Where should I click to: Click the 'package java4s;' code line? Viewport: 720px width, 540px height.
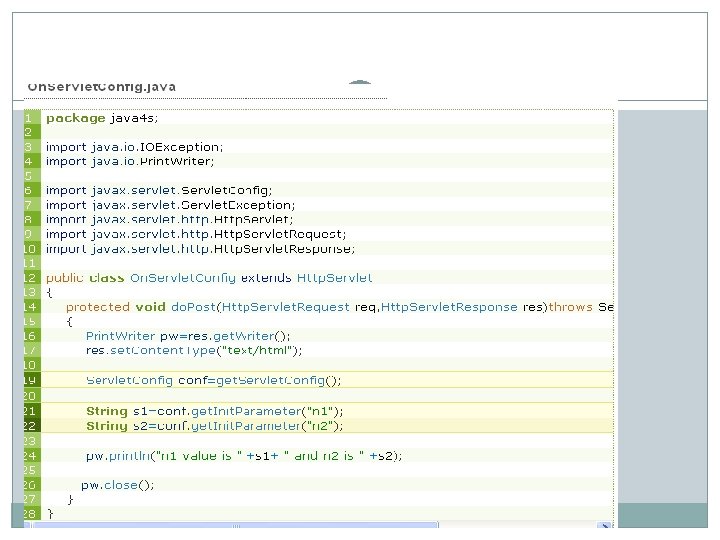[x=102, y=117]
